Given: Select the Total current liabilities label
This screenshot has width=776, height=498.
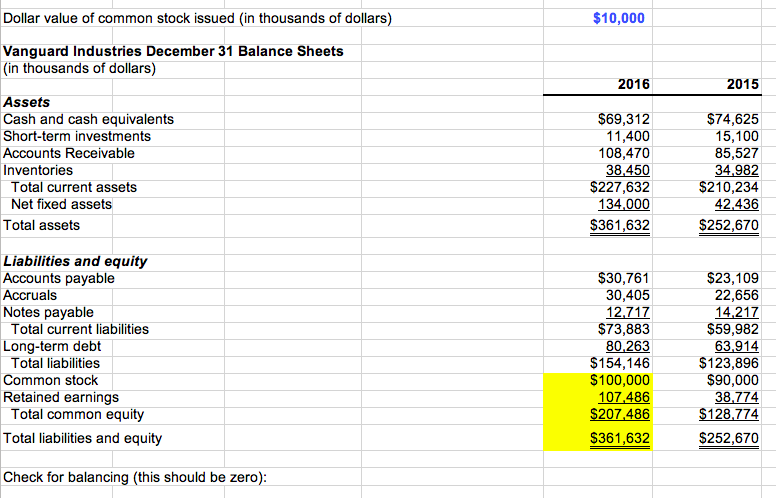Looking at the screenshot, I should click(80, 329).
